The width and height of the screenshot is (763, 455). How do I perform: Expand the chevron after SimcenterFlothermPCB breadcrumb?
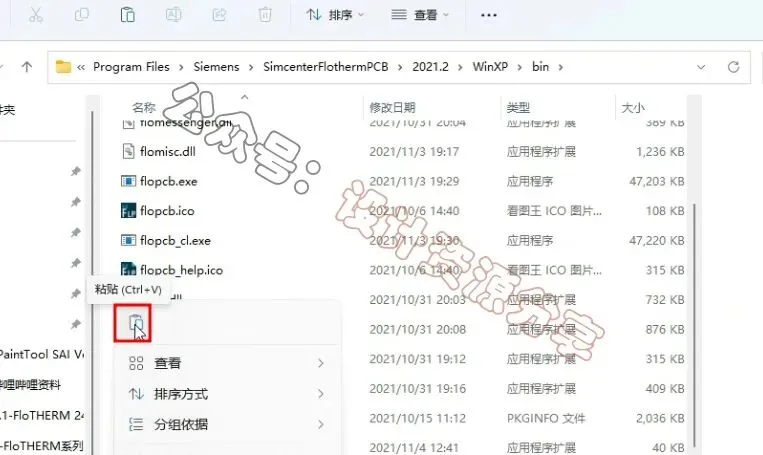point(400,67)
